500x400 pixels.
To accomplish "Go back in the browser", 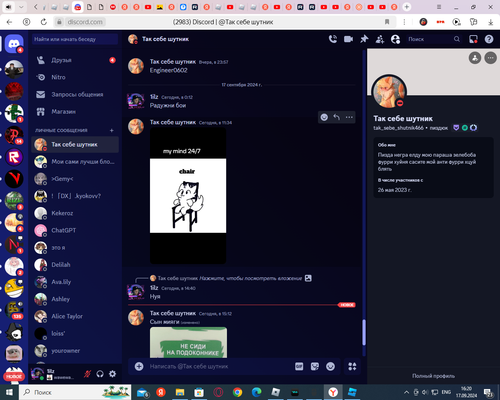I will pos(9,22).
